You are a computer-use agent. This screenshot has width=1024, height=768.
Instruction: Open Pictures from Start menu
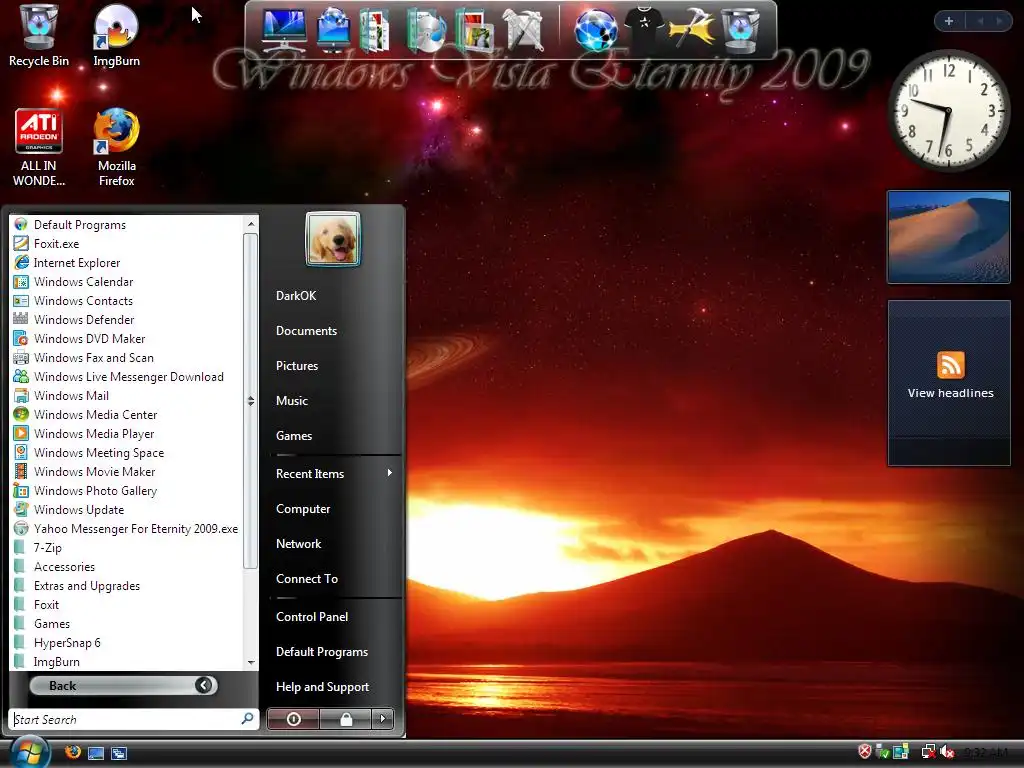pos(296,365)
